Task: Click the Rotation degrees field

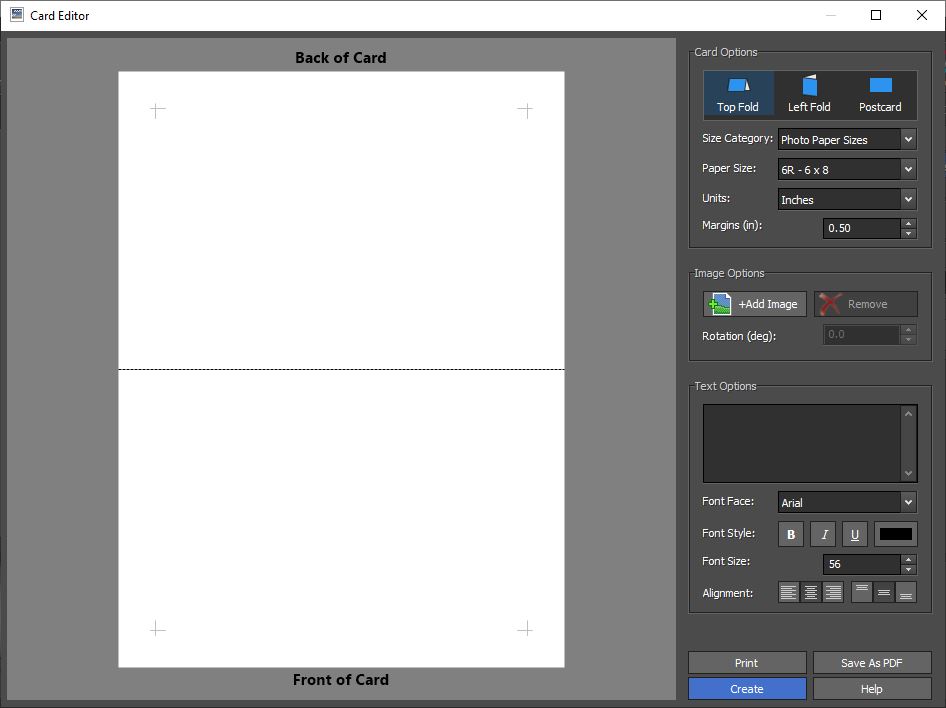Action: 862,334
